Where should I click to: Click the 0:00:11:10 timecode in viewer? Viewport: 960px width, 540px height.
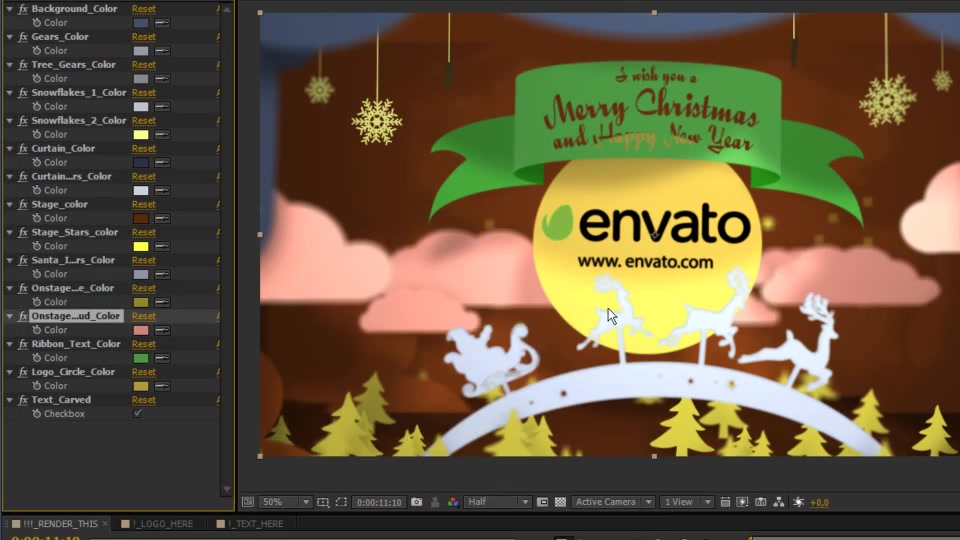[379, 502]
